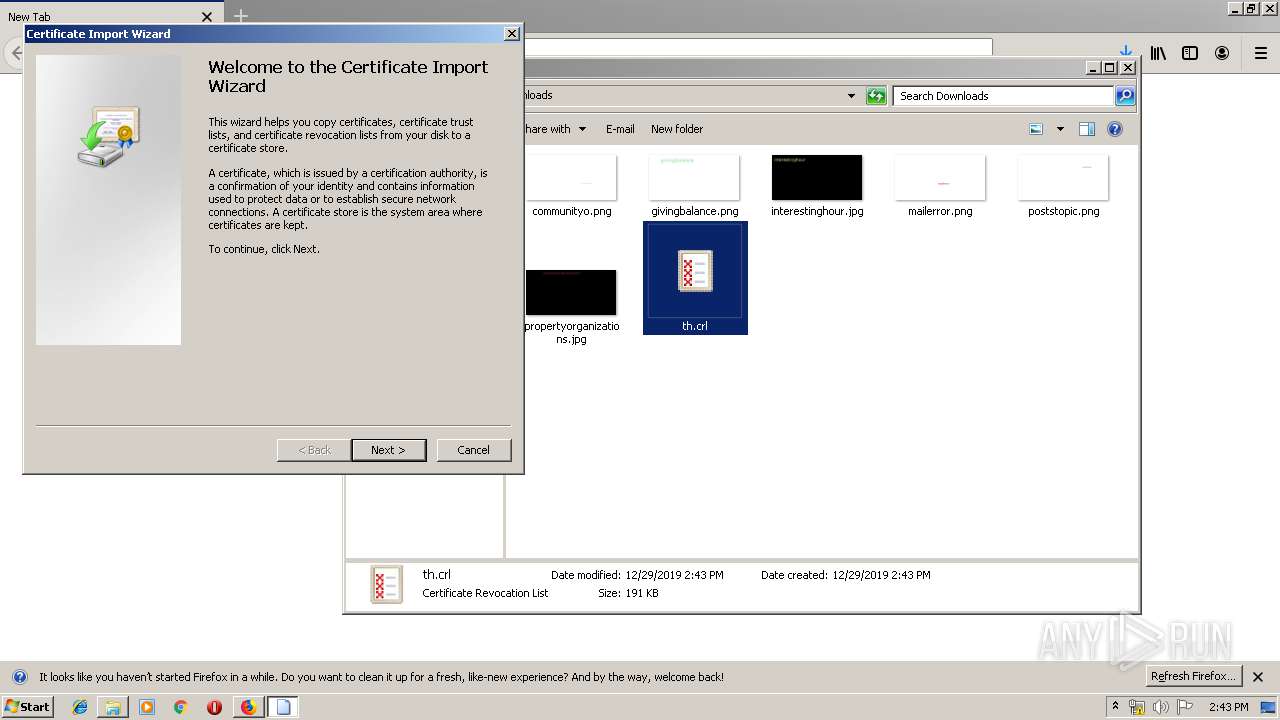Open the address bar history dropdown in Explorer
The image size is (1280, 720).
click(851, 96)
